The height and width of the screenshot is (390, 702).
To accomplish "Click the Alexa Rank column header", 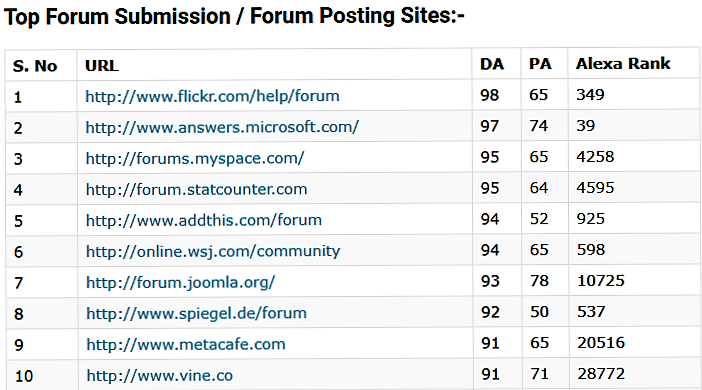I will tap(623, 64).
